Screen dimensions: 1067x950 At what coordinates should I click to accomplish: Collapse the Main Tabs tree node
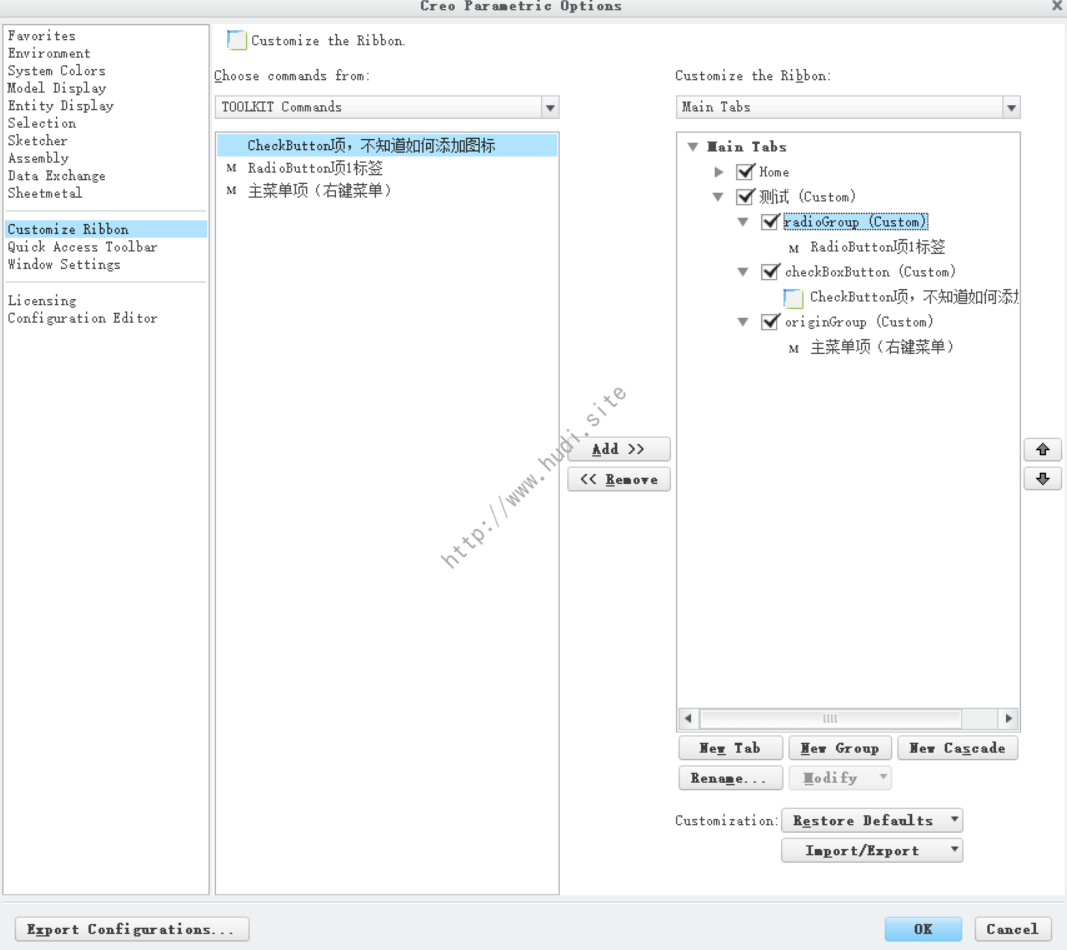click(x=693, y=146)
